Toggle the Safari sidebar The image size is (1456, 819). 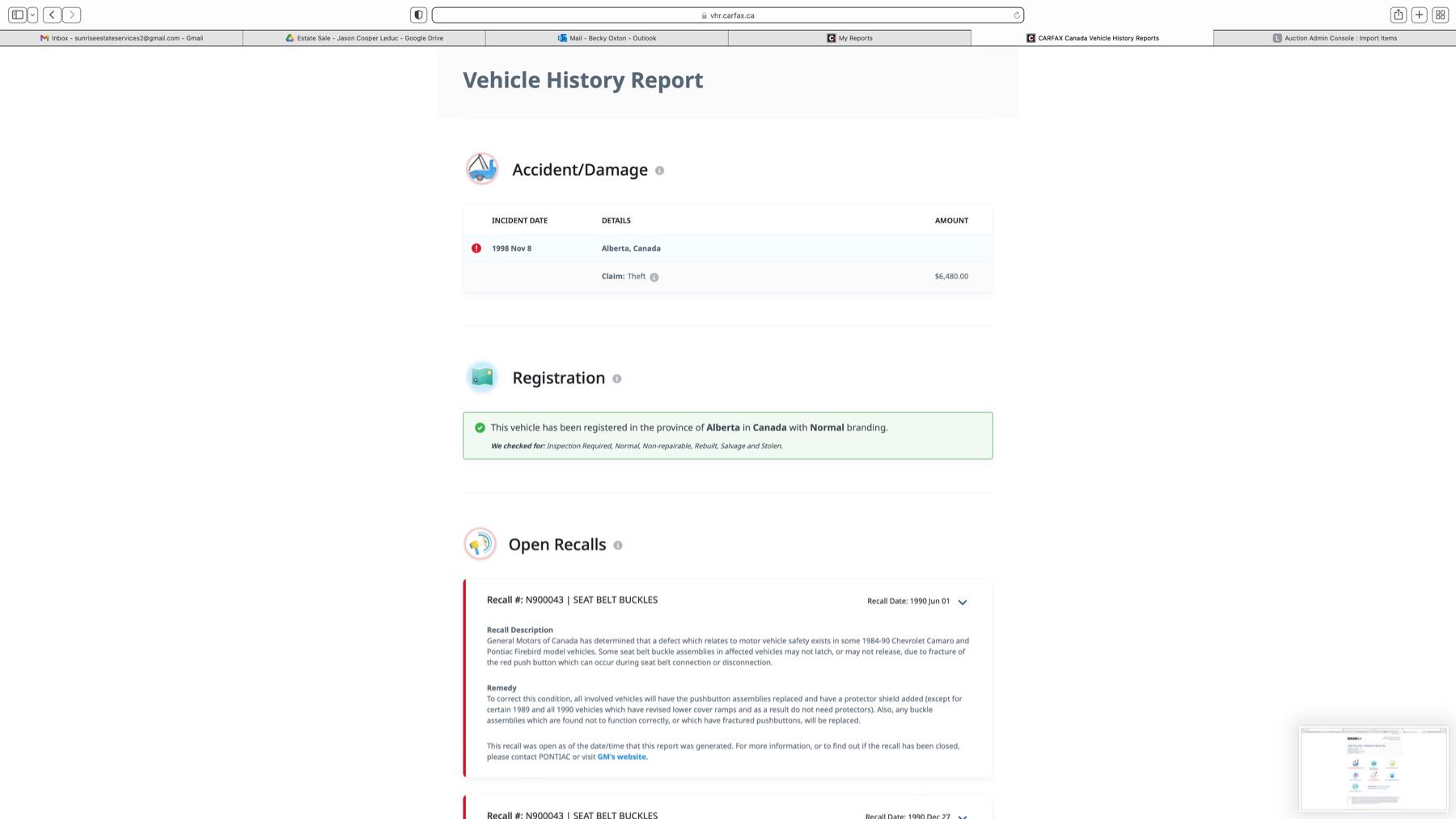(17, 15)
